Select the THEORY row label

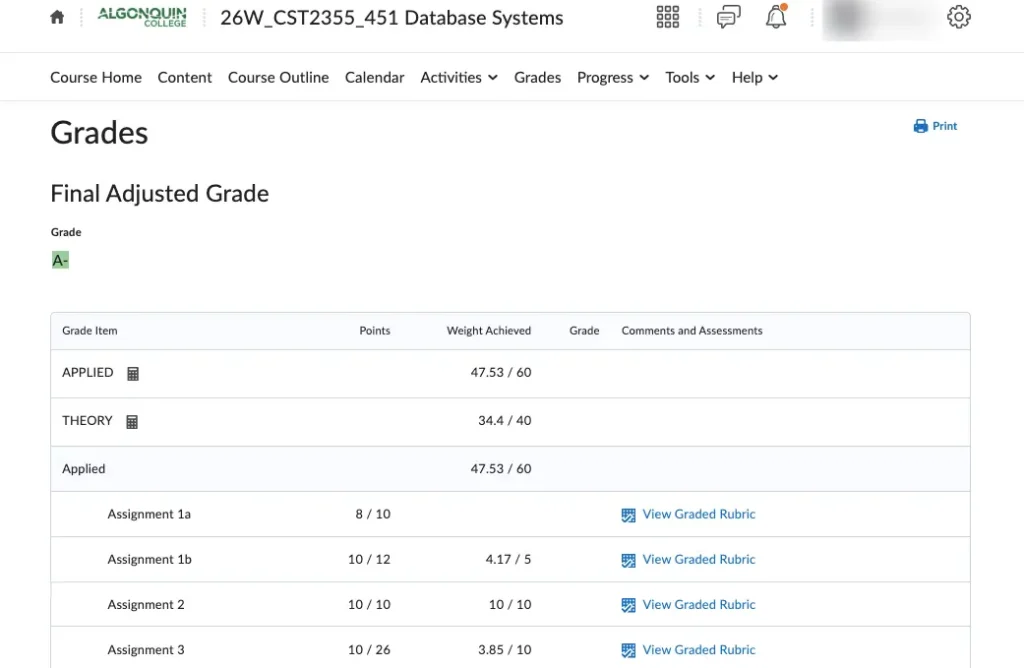pyautogui.click(x=88, y=421)
